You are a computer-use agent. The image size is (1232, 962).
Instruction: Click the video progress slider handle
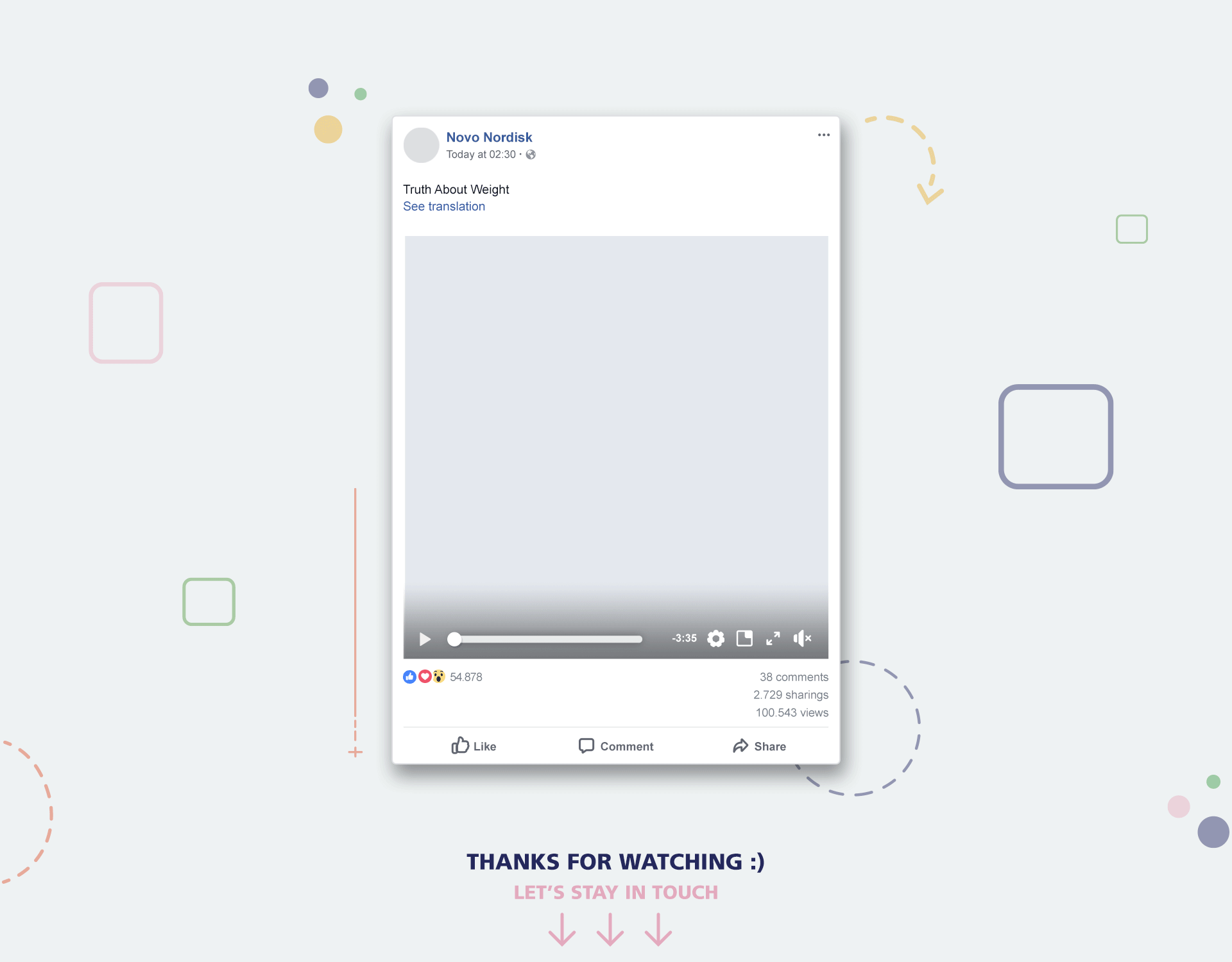pos(454,639)
